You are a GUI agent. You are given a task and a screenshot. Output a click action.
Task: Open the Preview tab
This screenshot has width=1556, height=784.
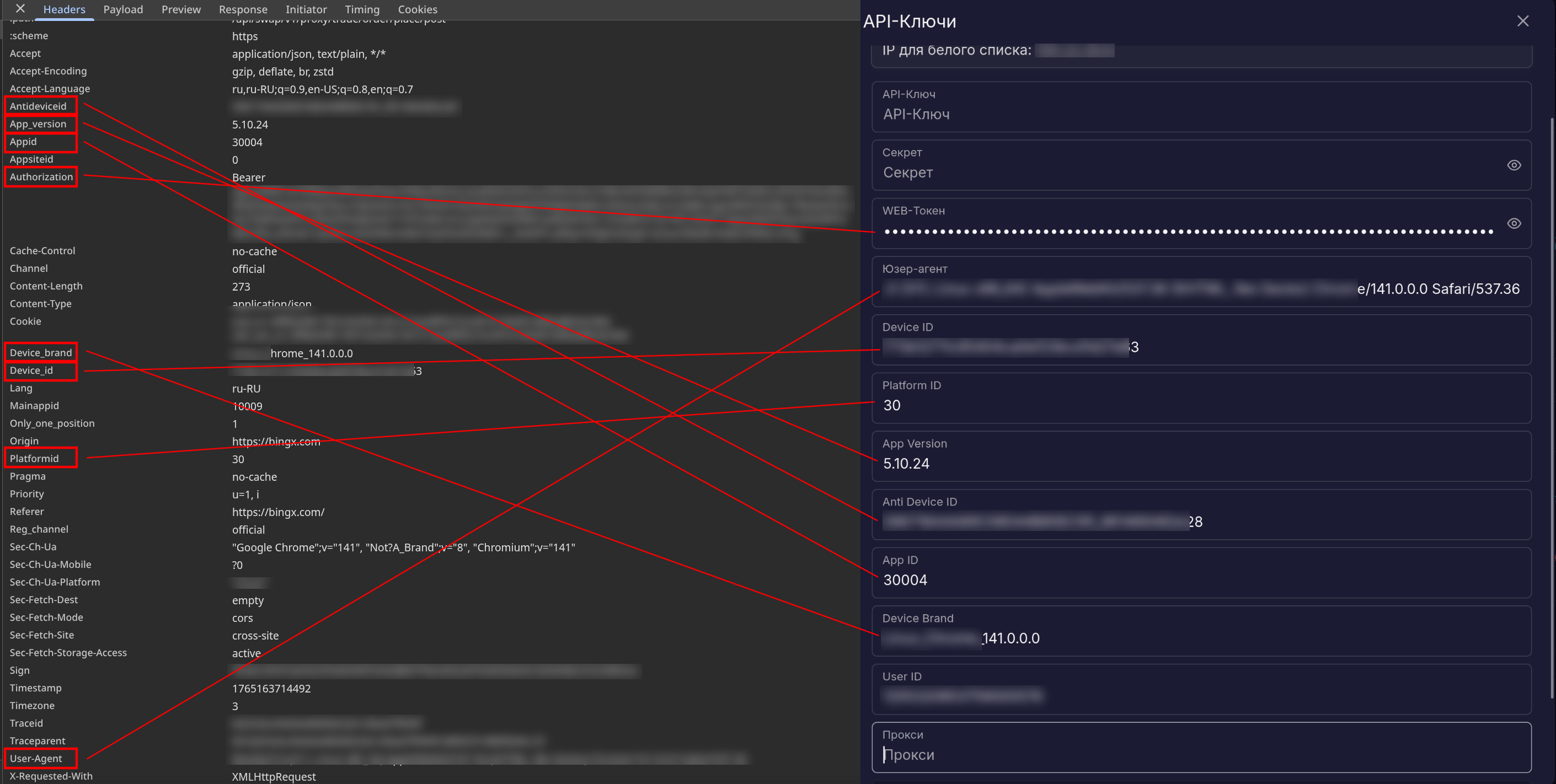tap(180, 9)
